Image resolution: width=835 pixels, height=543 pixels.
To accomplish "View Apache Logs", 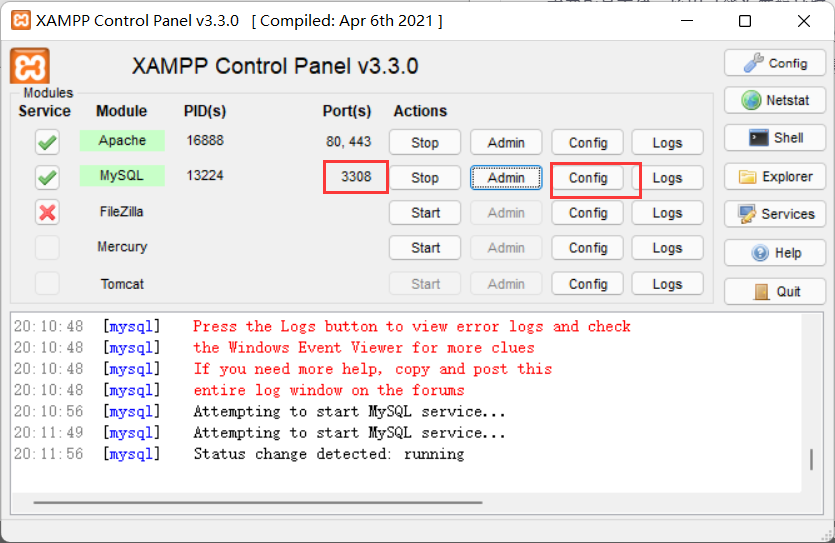I will coord(667,143).
